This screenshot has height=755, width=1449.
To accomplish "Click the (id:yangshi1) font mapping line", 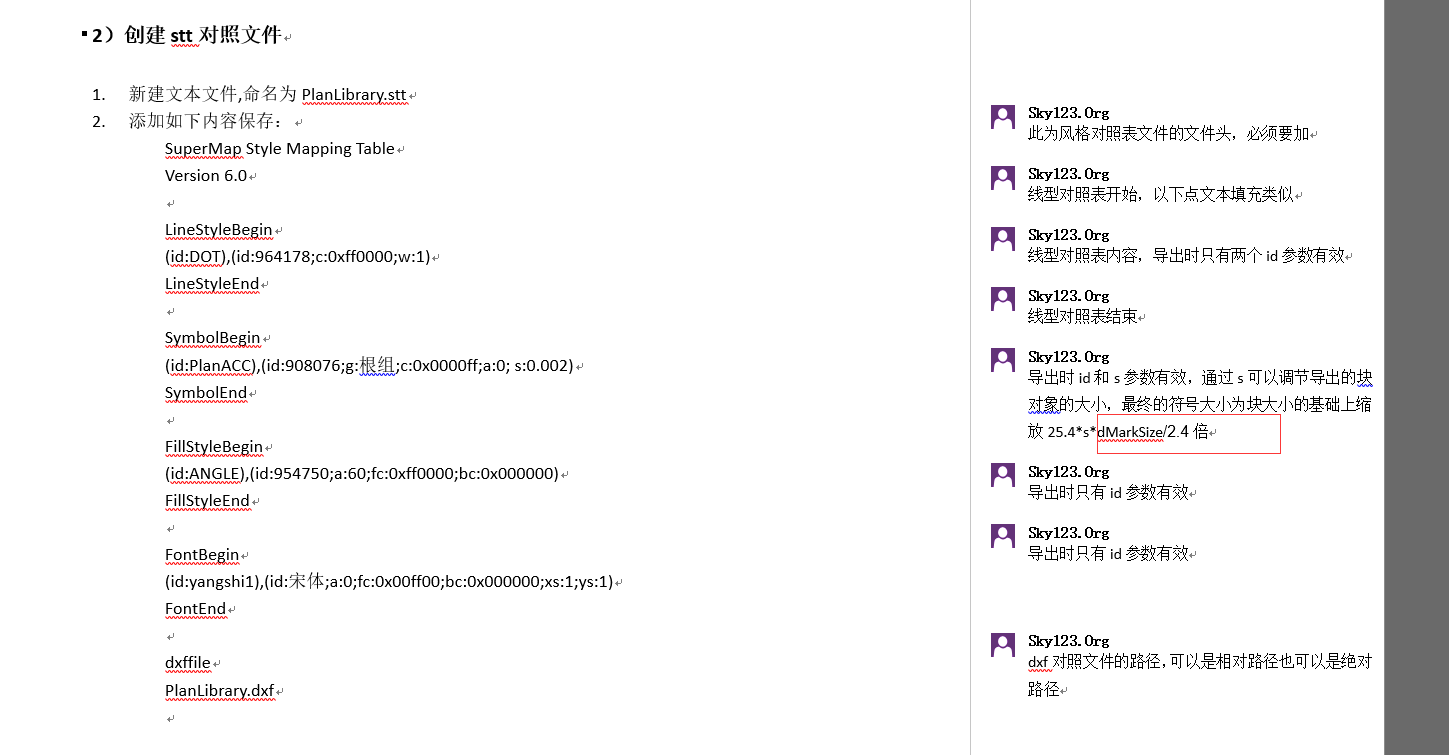I will (388, 582).
